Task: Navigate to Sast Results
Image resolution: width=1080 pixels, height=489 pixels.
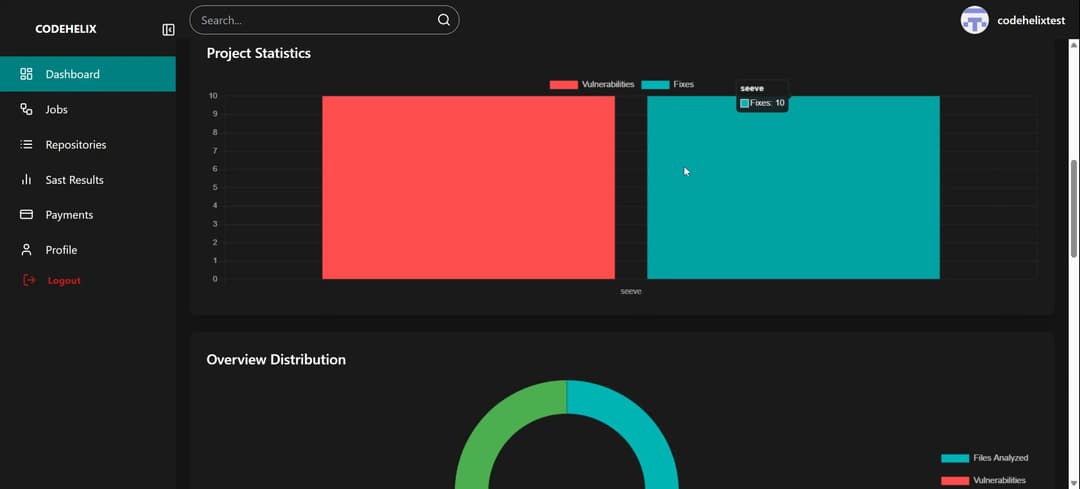Action: [x=87, y=180]
